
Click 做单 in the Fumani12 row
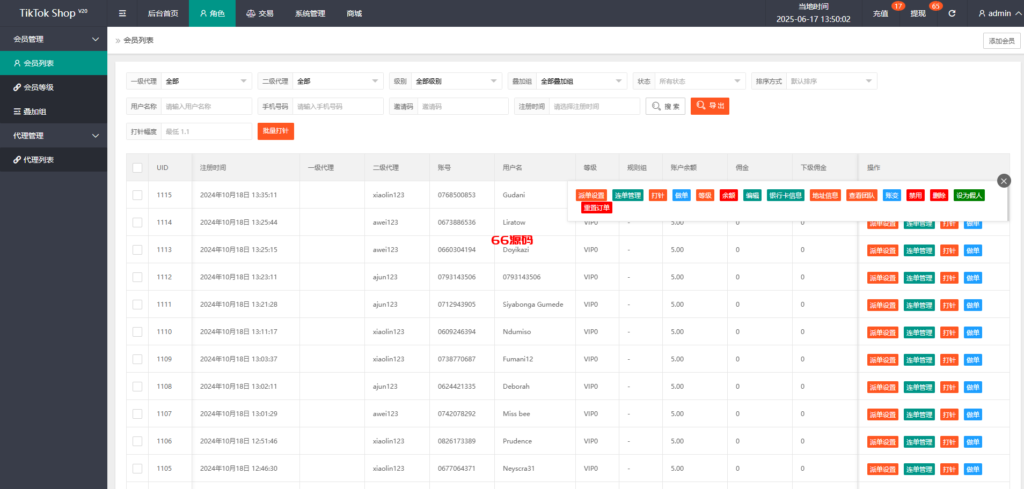click(x=973, y=360)
